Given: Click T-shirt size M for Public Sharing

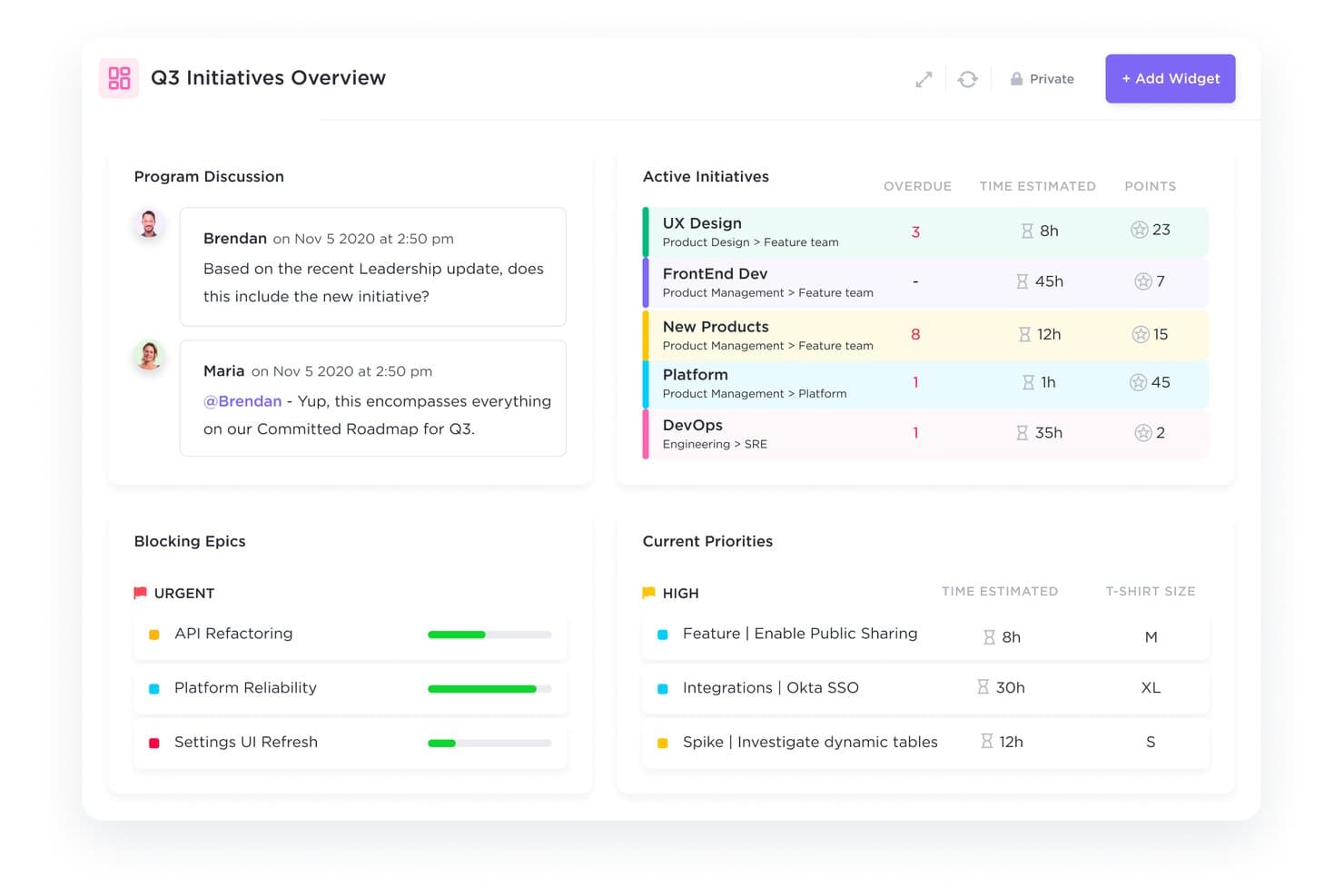Looking at the screenshot, I should pyautogui.click(x=1151, y=637).
